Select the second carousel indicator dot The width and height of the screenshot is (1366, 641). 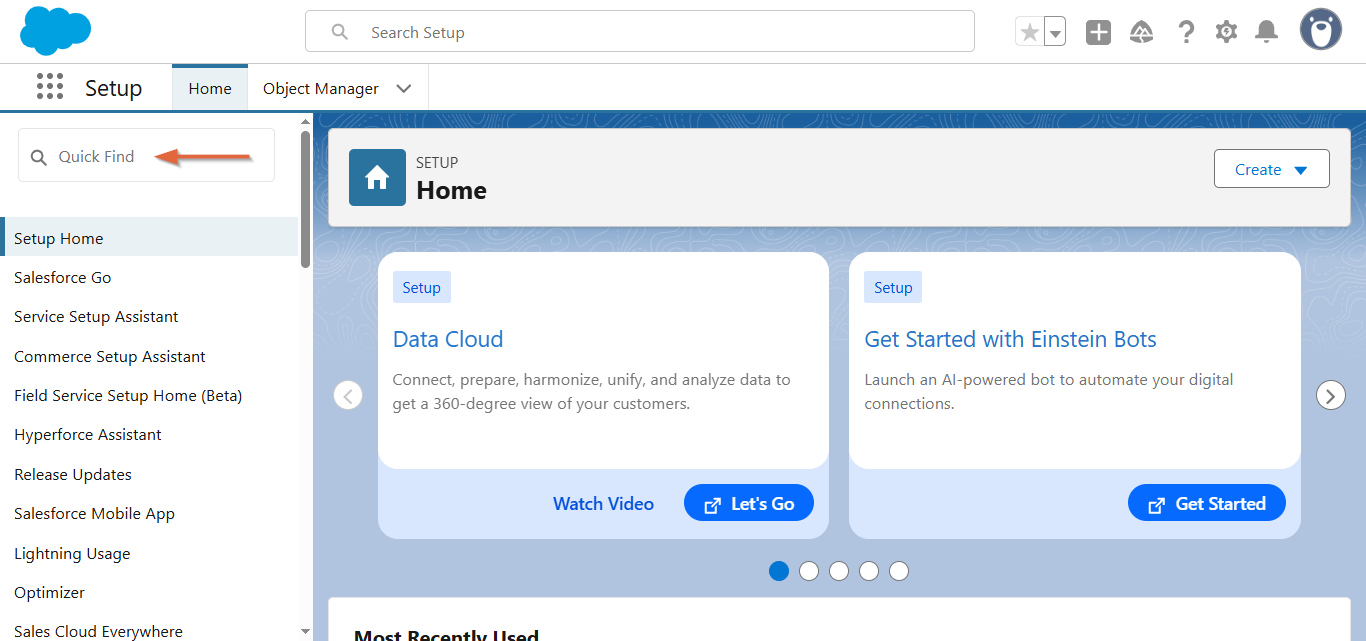[x=809, y=571]
